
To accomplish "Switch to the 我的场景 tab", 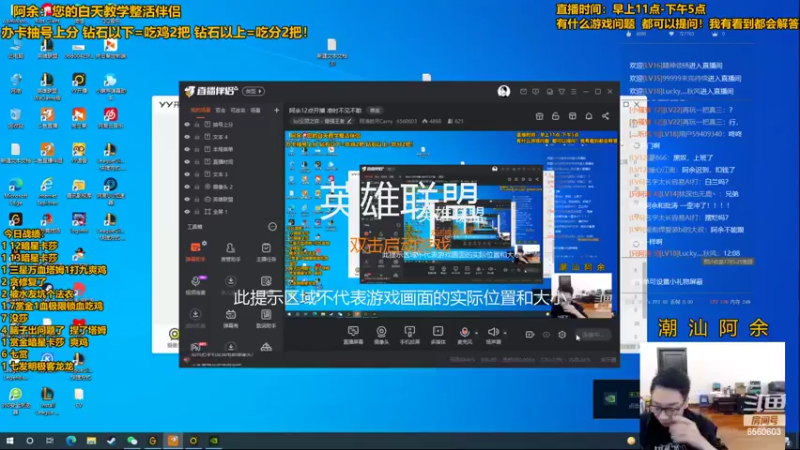I will pyautogui.click(x=200, y=110).
